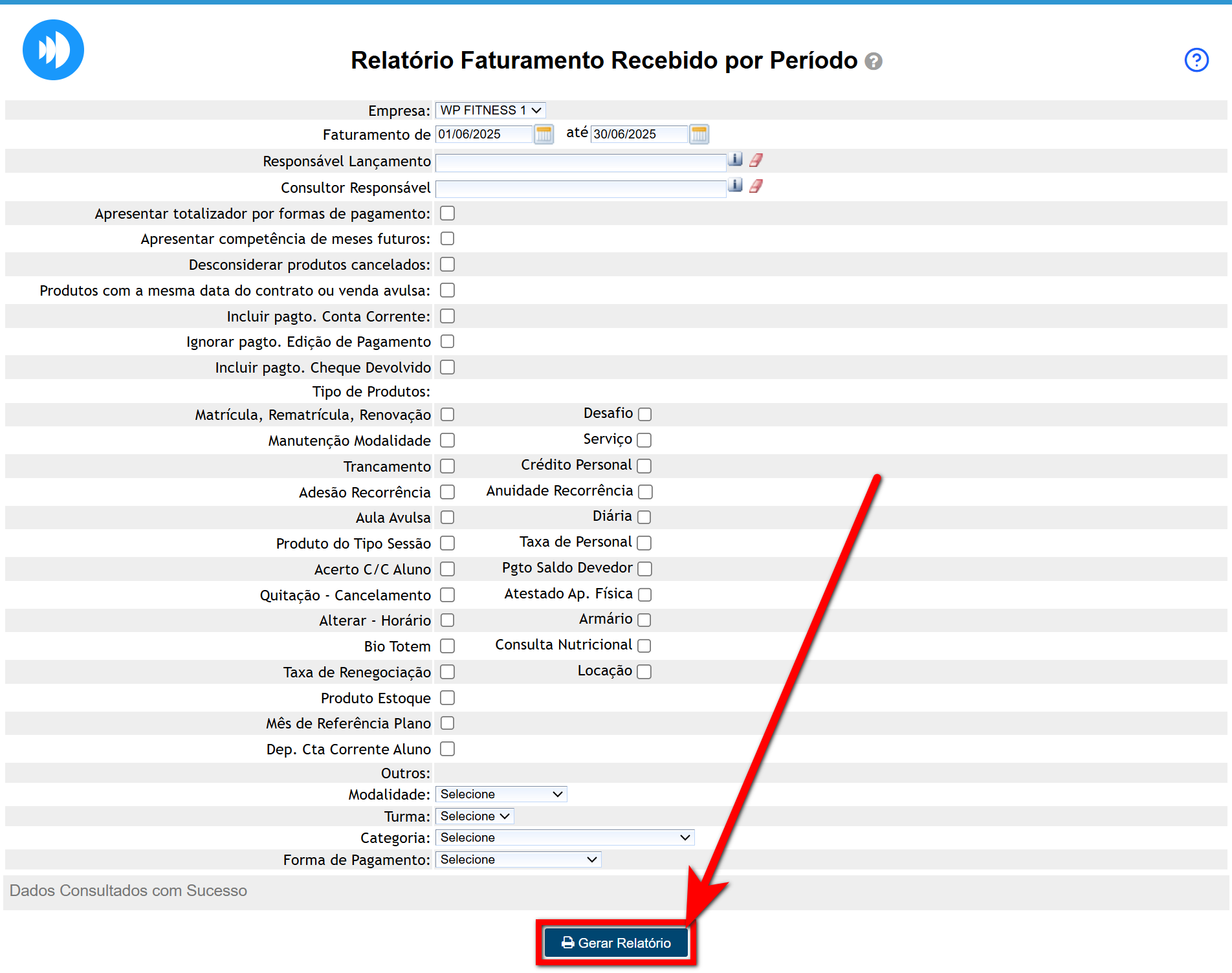Click the info icon next to Responsável Lançamento
Screen dimensions: 1232x973
735,160
